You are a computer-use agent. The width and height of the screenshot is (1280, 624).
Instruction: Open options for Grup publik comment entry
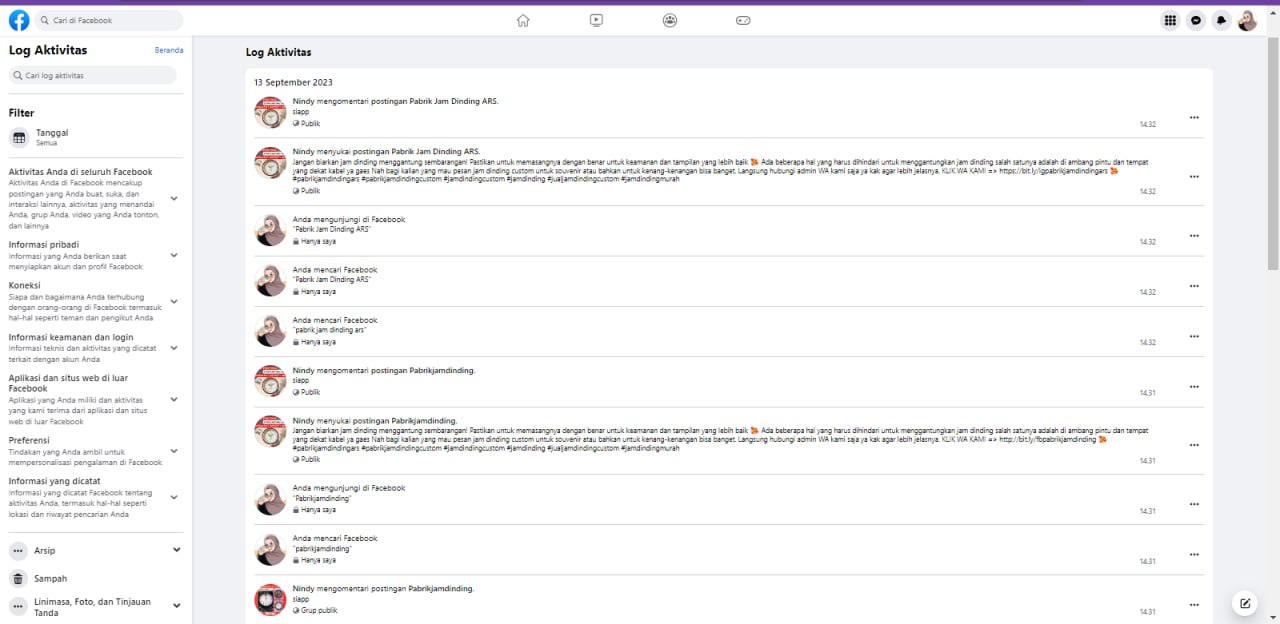tap(1194, 604)
